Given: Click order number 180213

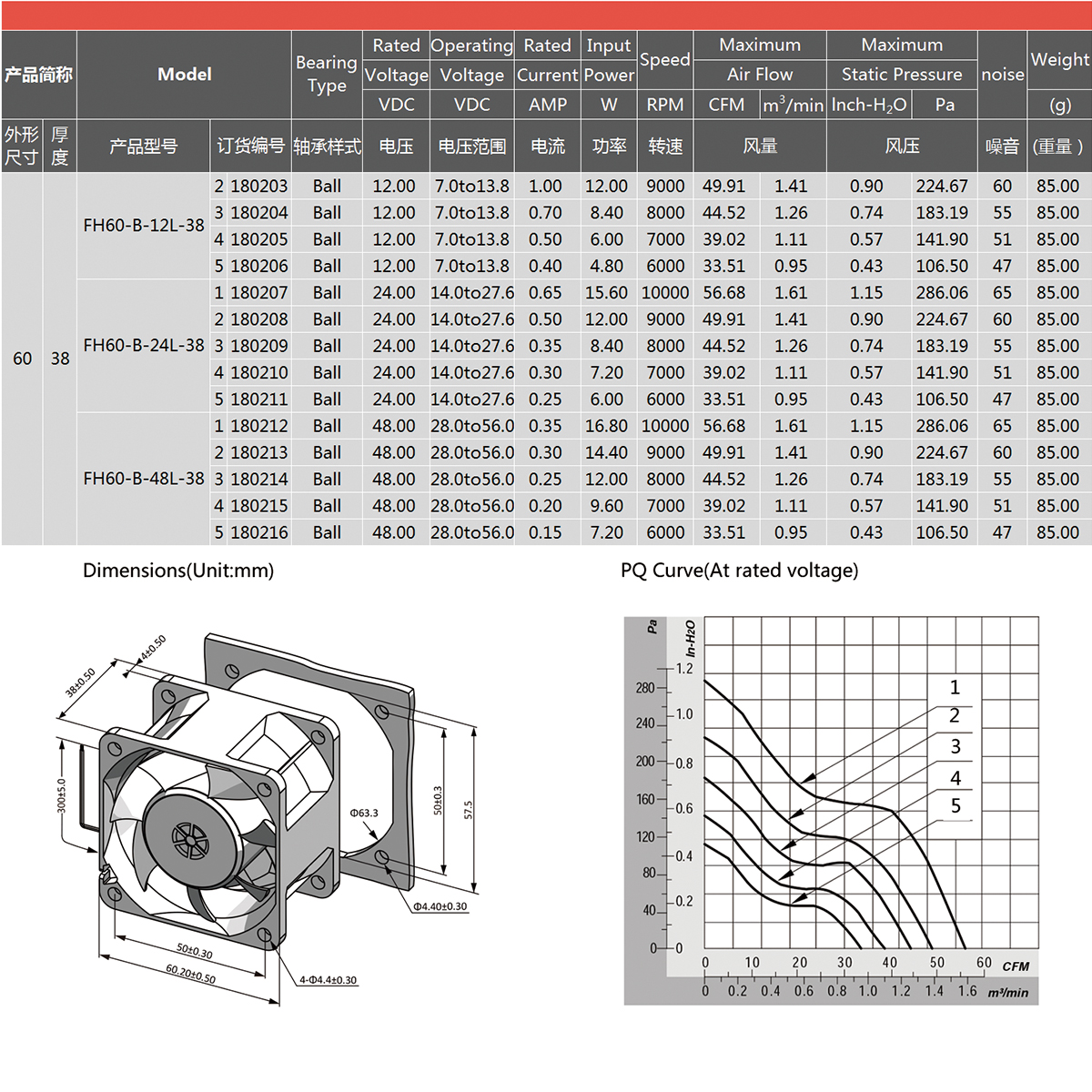Looking at the screenshot, I should pos(259,452).
